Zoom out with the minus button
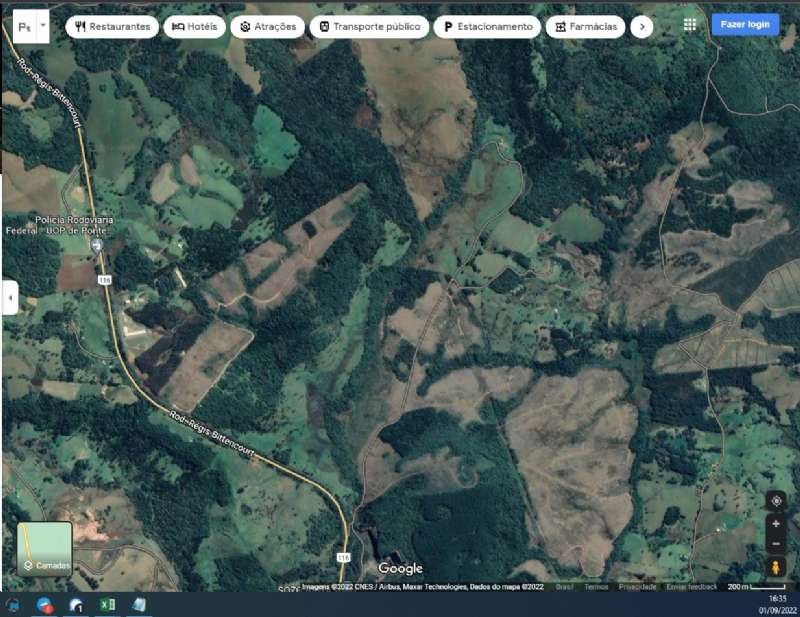 (x=775, y=543)
